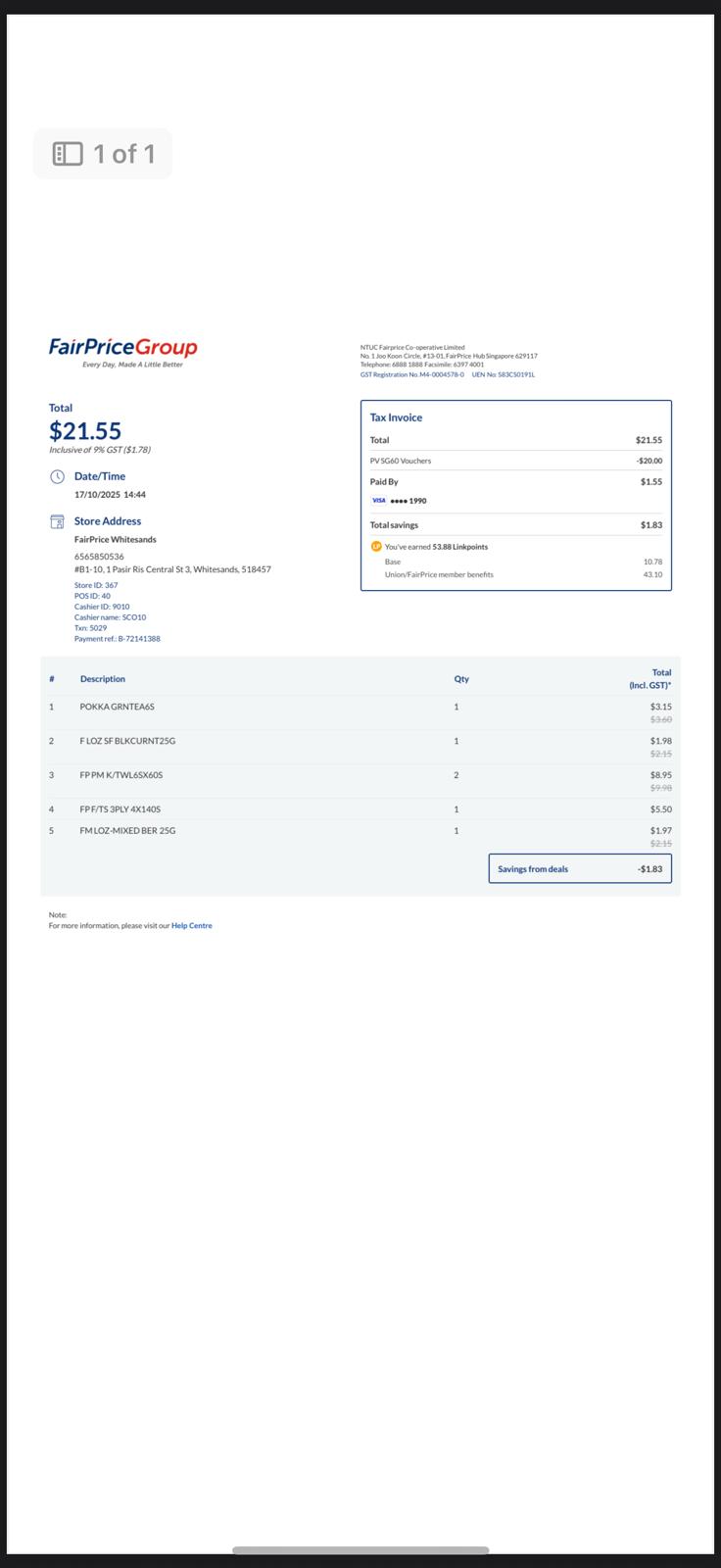
Task: Open the Help Centre link
Action: [x=192, y=926]
